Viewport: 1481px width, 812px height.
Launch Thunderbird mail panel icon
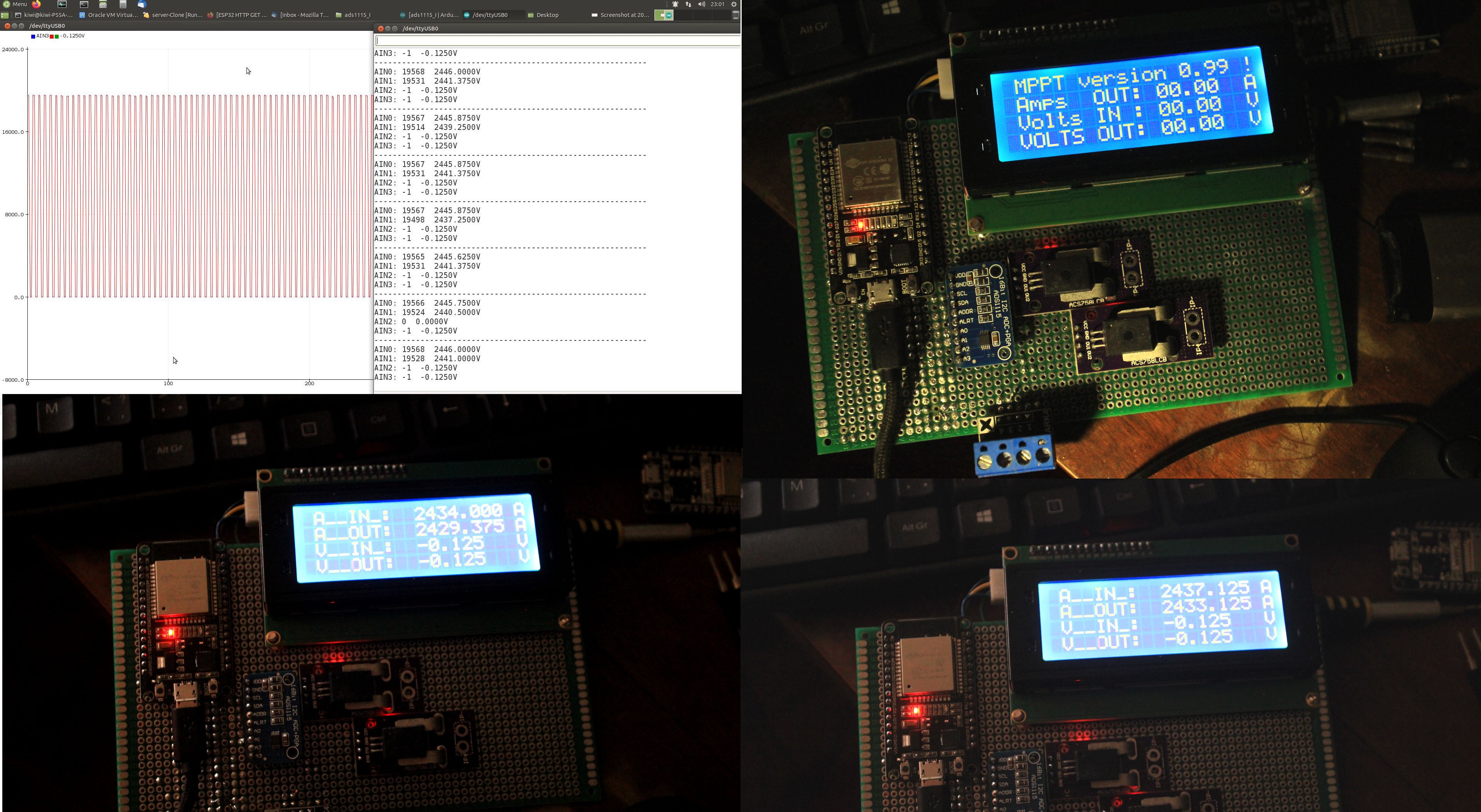[142, 4]
